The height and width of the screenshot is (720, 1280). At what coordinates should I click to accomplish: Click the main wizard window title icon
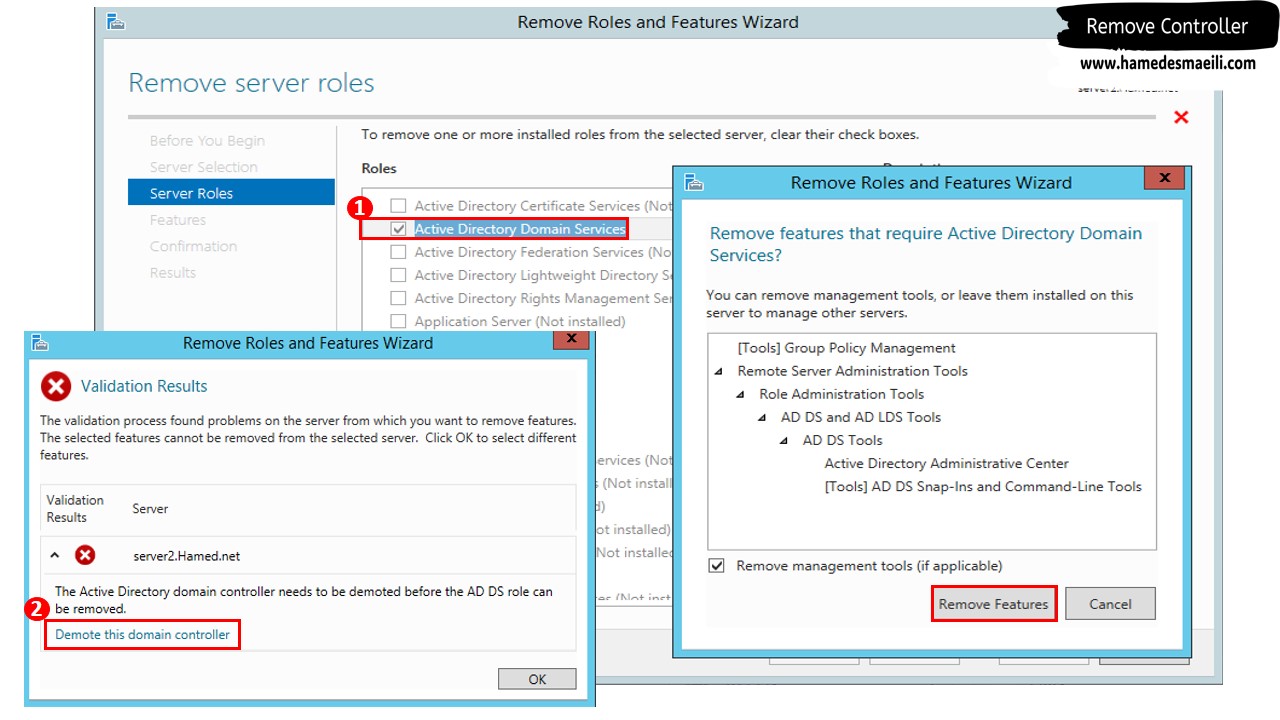116,22
